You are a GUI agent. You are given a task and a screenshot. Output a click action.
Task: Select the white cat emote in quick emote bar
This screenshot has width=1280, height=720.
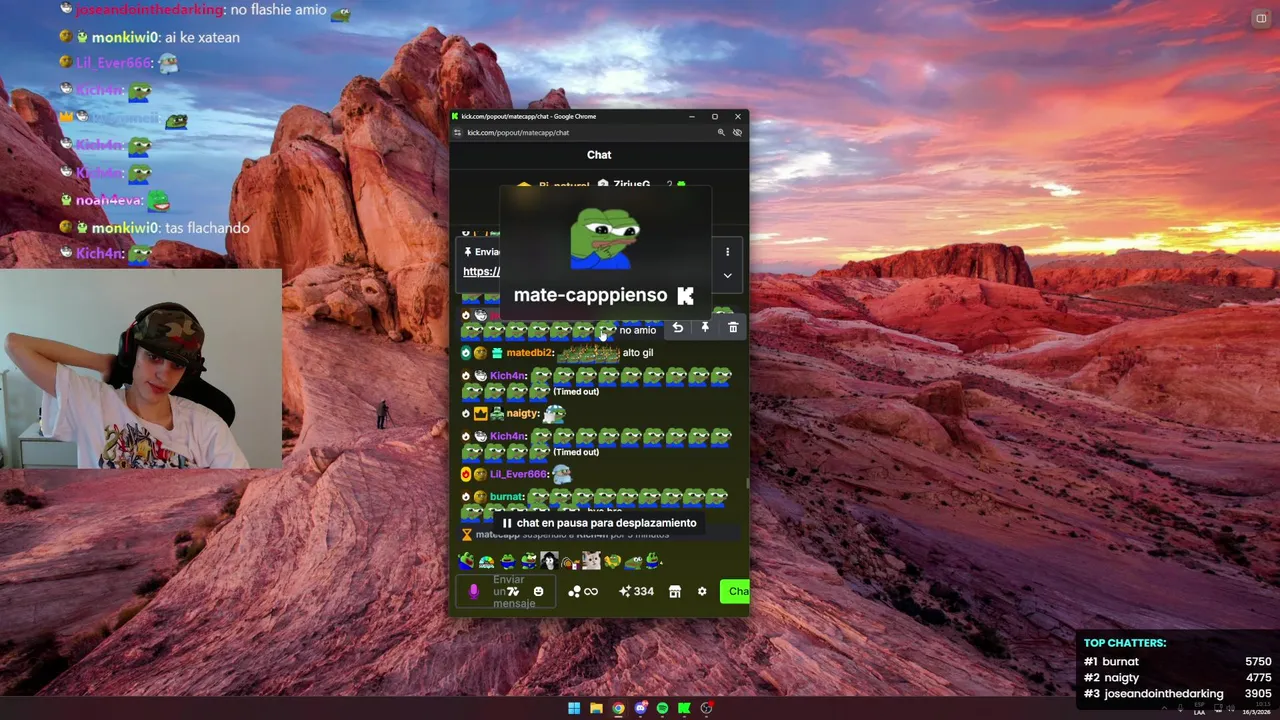pos(591,561)
